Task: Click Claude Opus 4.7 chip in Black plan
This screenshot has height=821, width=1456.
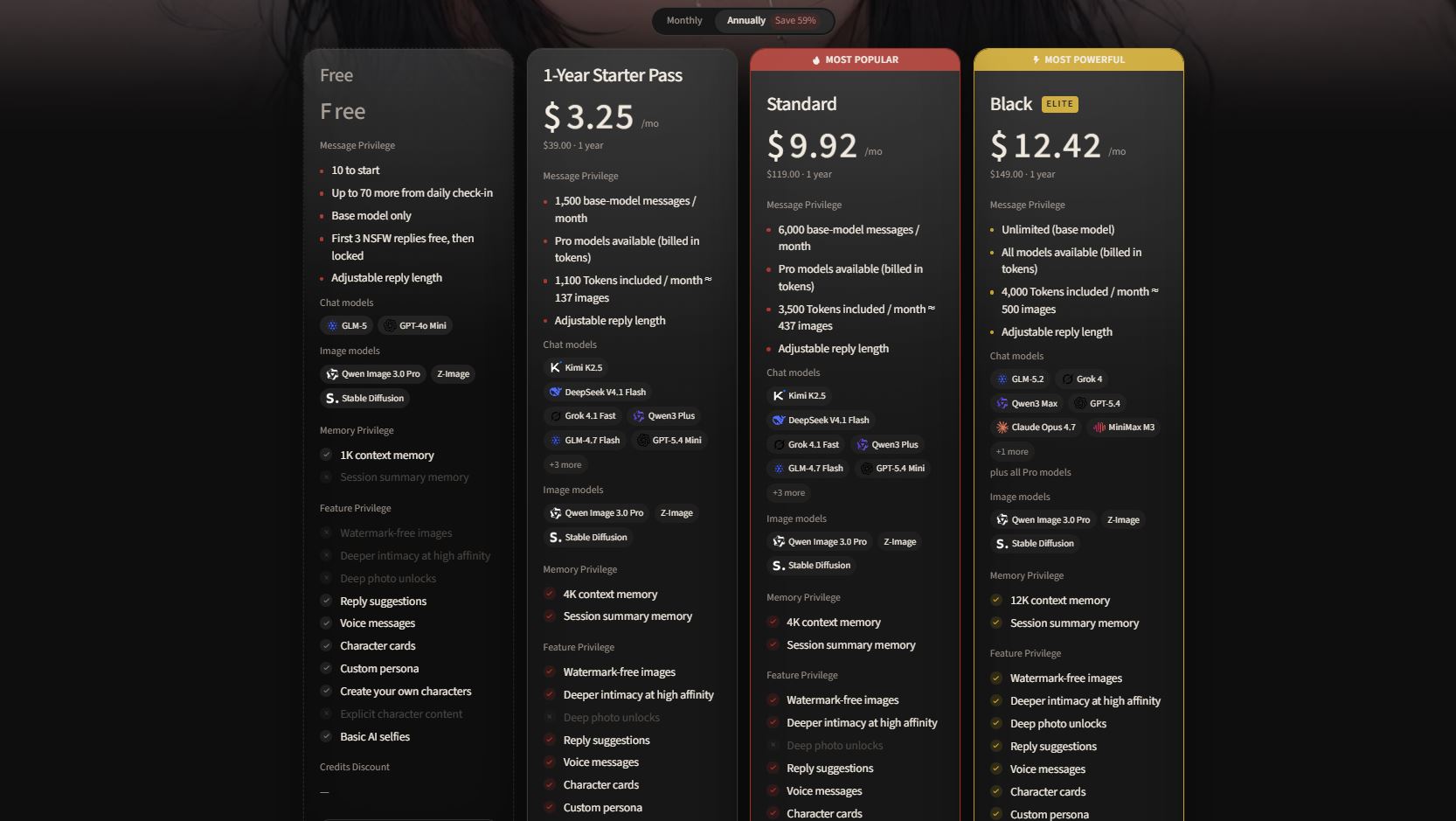Action: 1037,428
